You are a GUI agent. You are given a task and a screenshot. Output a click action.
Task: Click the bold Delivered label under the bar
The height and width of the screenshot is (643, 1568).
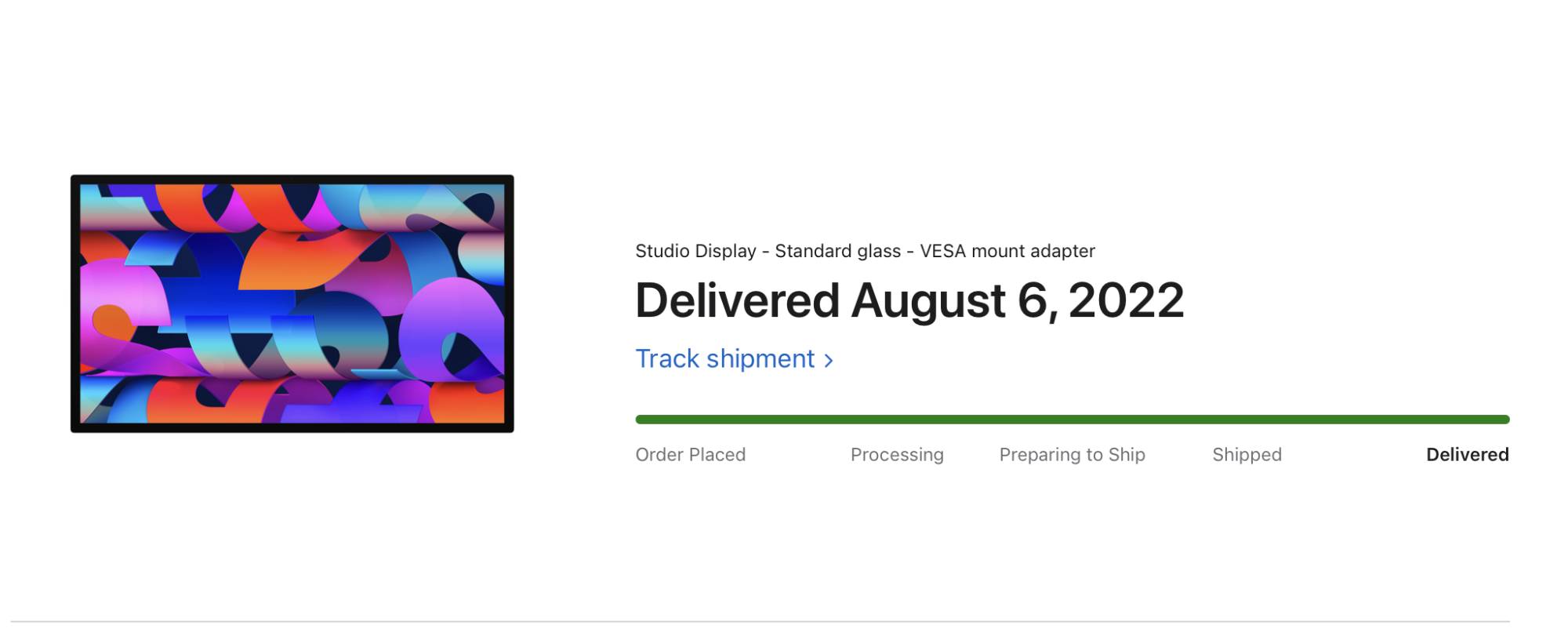pos(1467,455)
